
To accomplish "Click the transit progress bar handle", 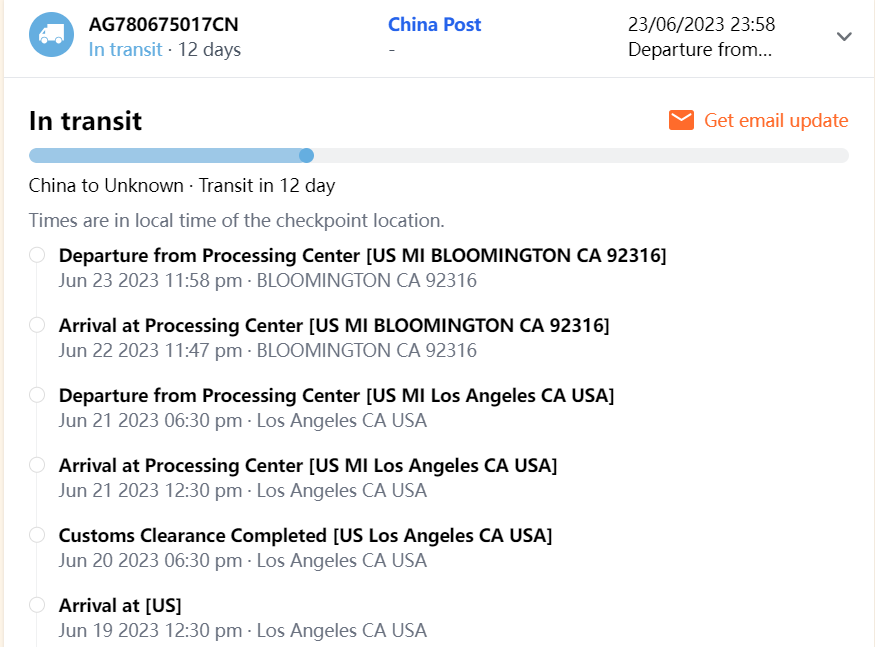I will pyautogui.click(x=307, y=155).
